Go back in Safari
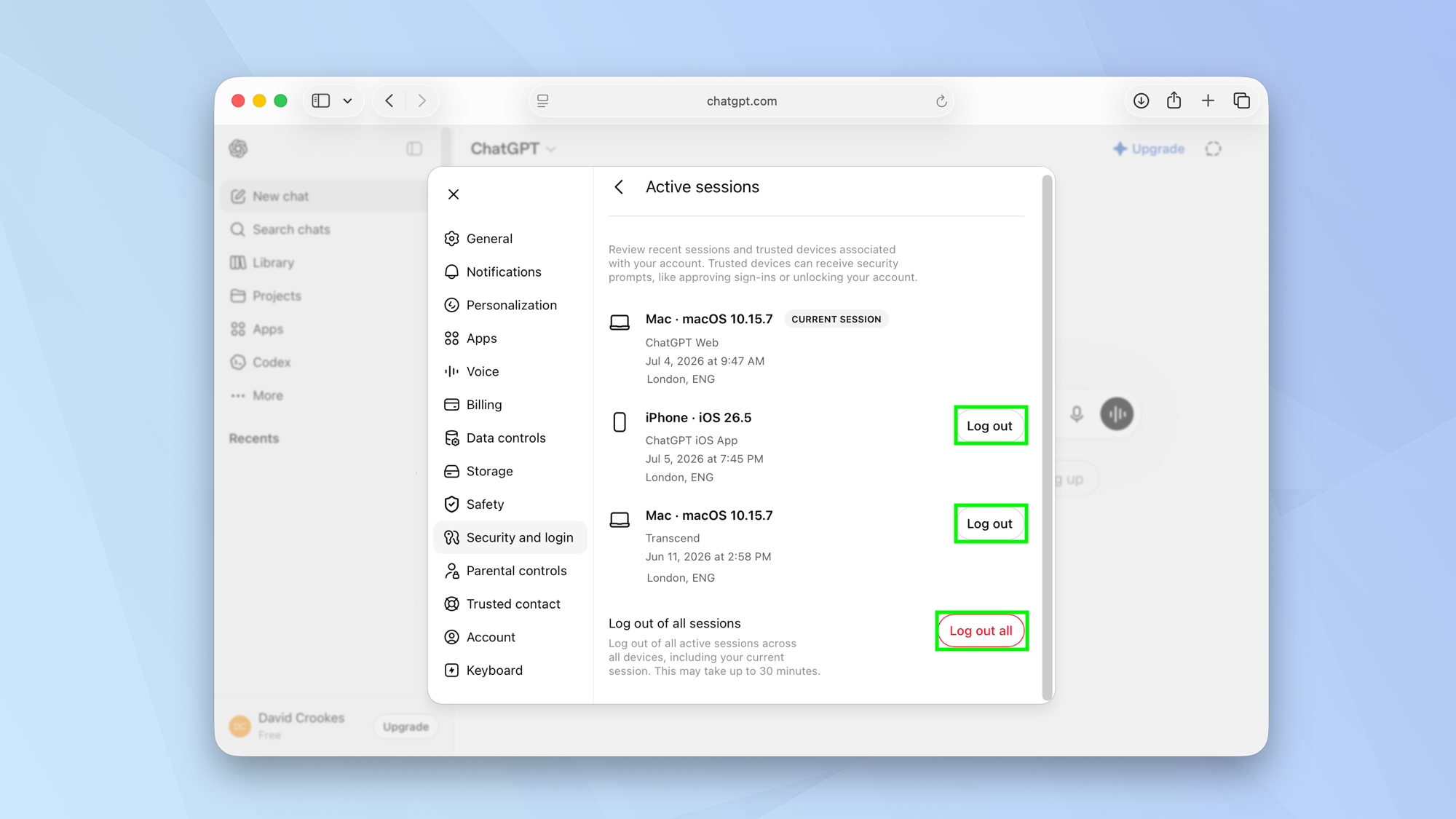This screenshot has height=819, width=1456. coord(389,100)
